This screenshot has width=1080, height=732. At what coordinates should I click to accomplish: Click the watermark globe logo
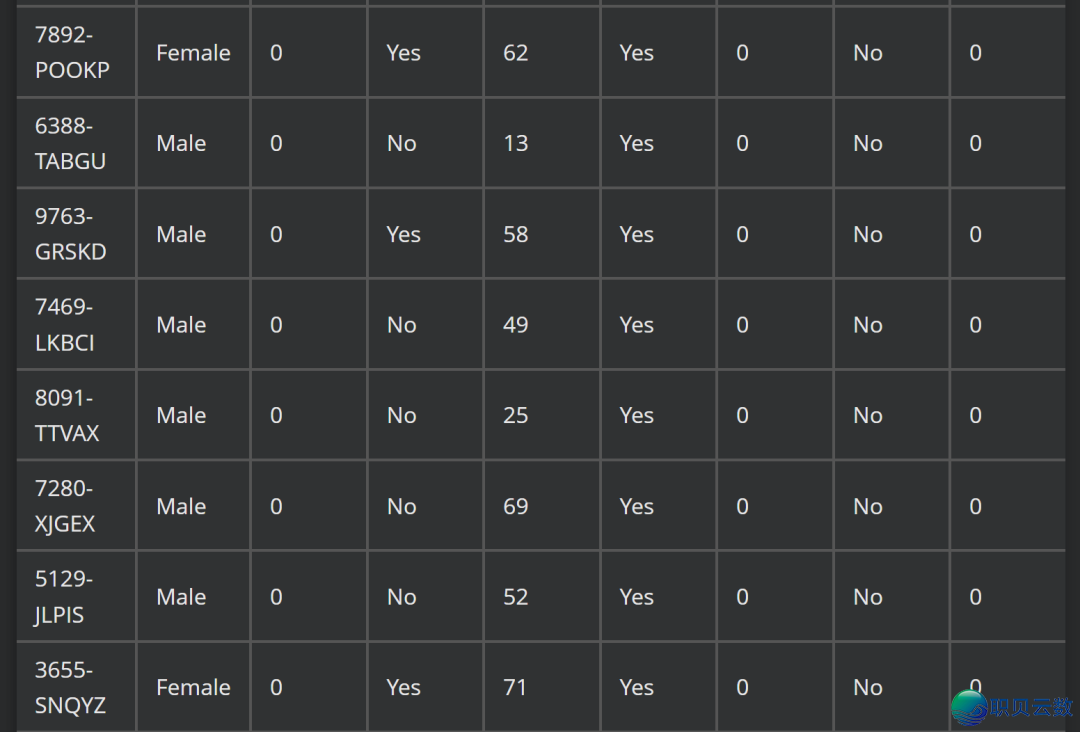click(x=968, y=706)
